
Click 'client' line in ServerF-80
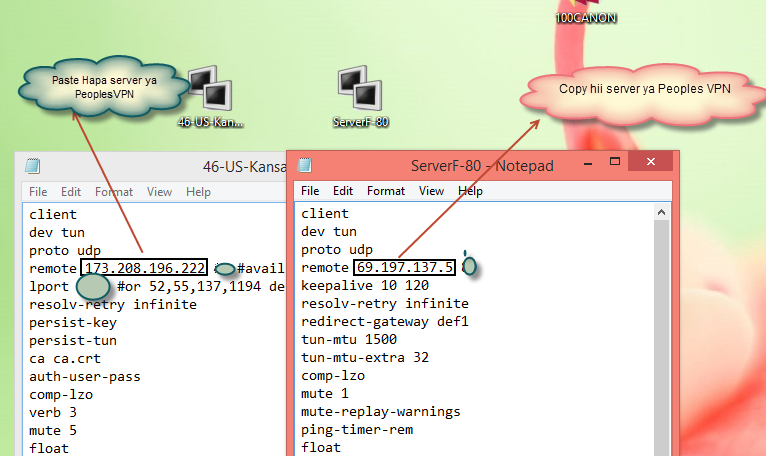point(325,213)
